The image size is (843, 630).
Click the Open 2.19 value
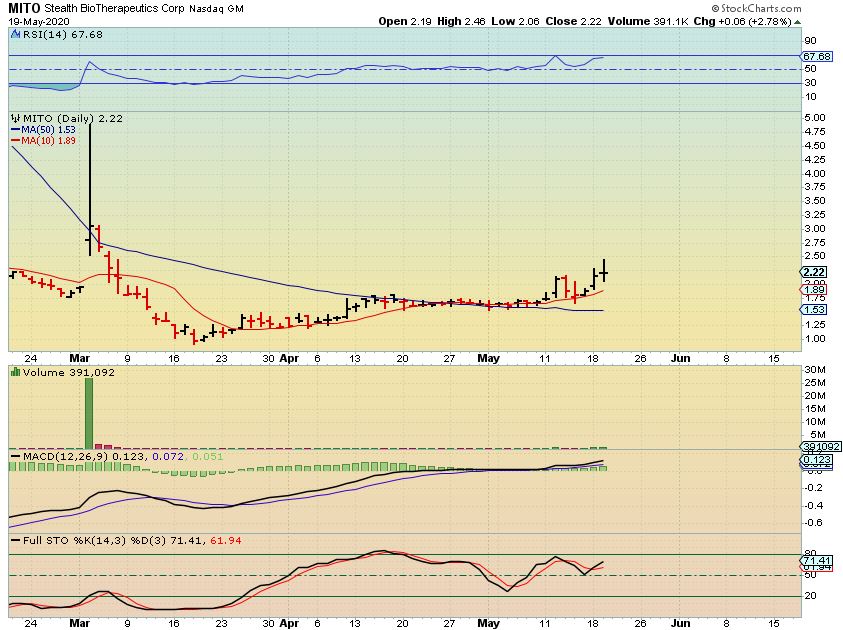(405, 22)
